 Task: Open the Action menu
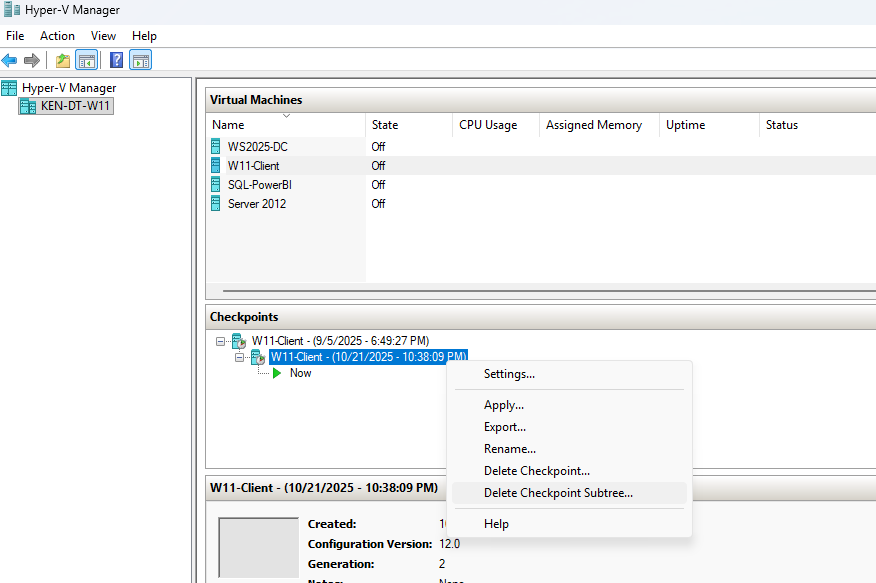(57, 36)
